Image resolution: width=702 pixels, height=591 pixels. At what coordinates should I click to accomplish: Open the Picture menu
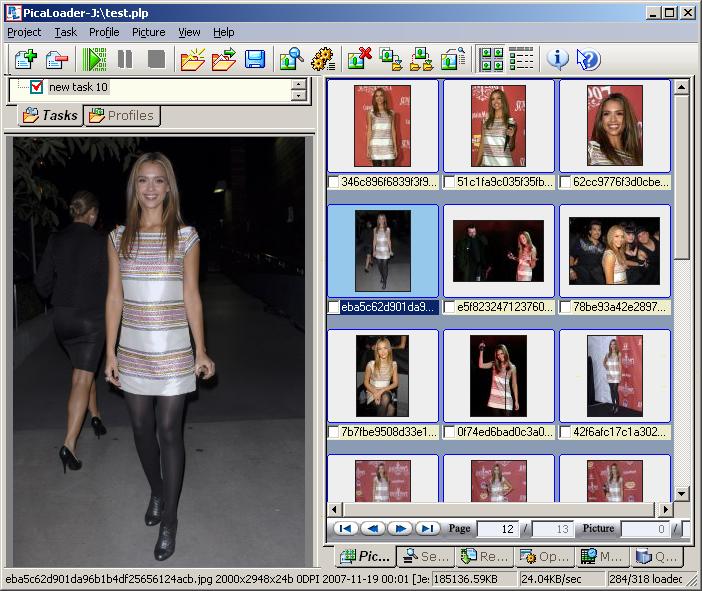coord(149,32)
